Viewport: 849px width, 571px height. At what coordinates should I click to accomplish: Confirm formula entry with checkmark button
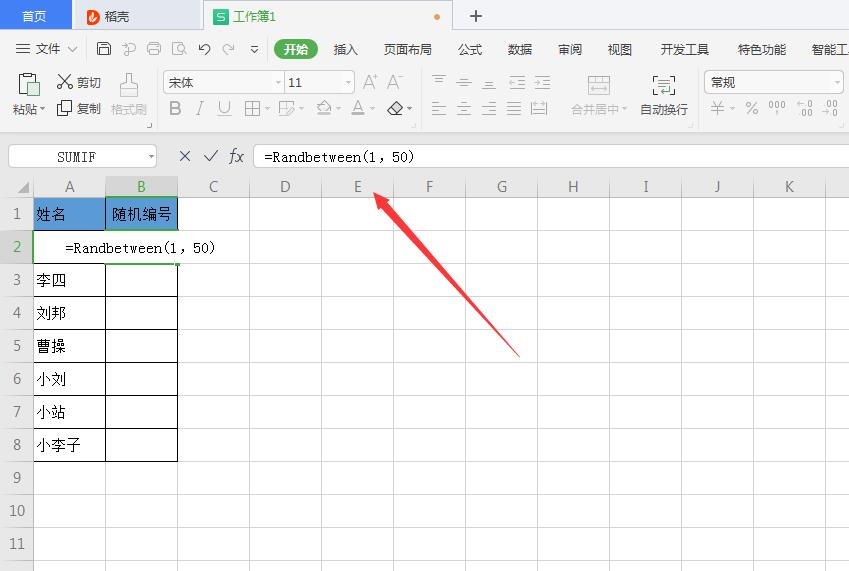click(211, 156)
